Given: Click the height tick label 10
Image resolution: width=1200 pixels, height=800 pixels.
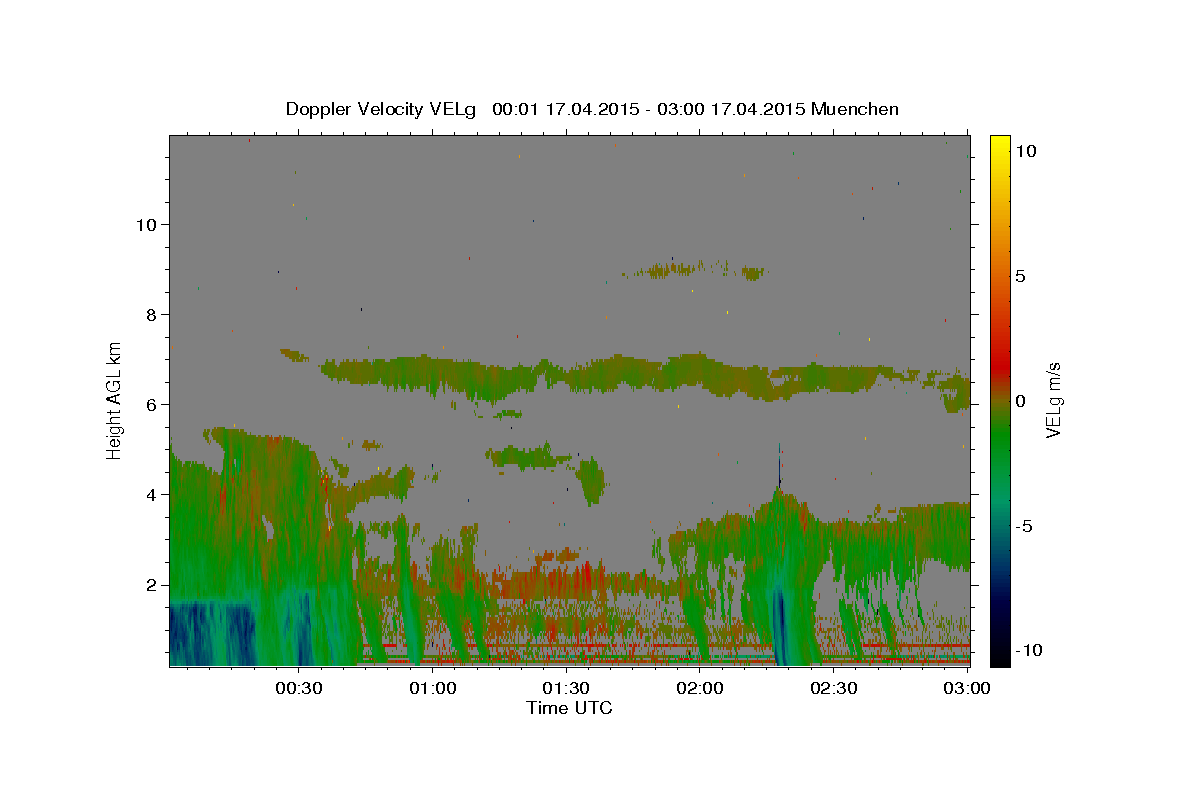Looking at the screenshot, I should tap(147, 224).
